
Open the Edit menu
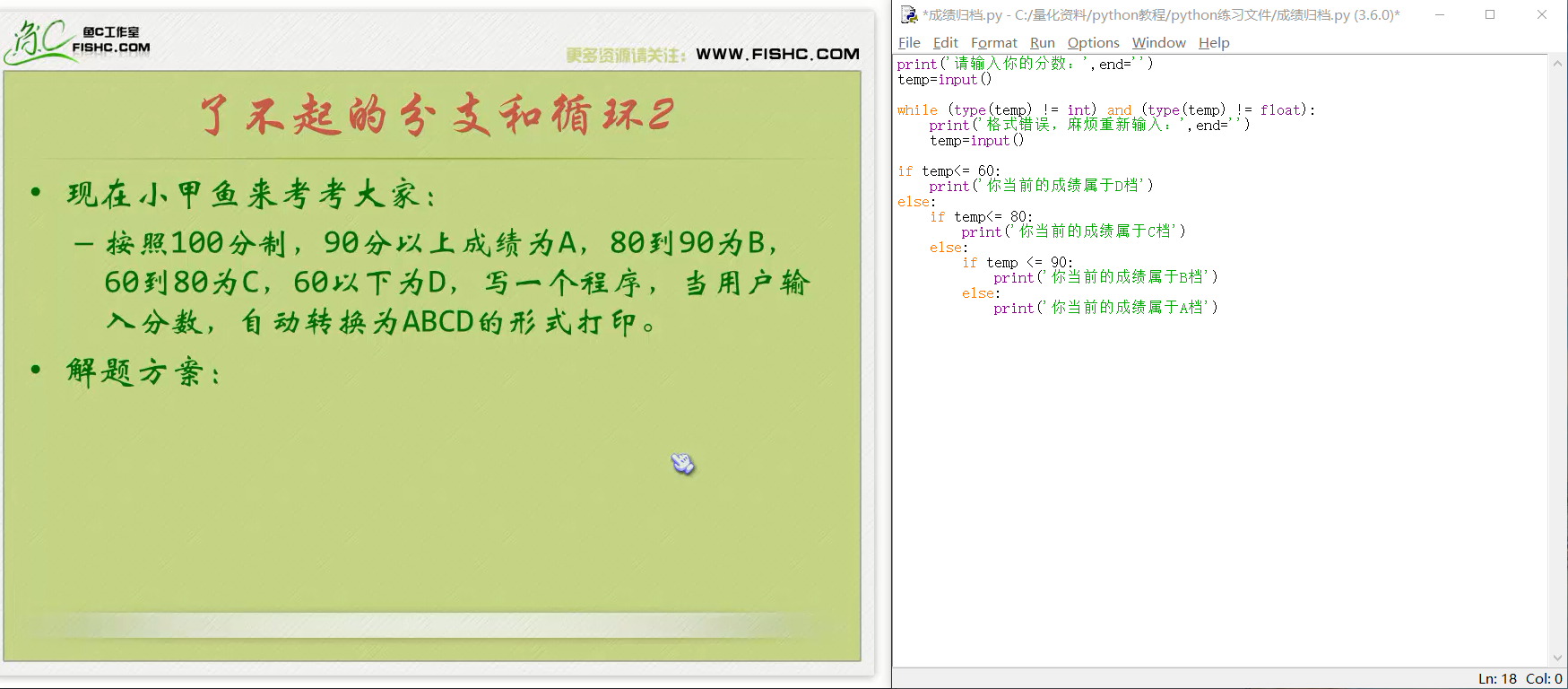click(x=945, y=42)
